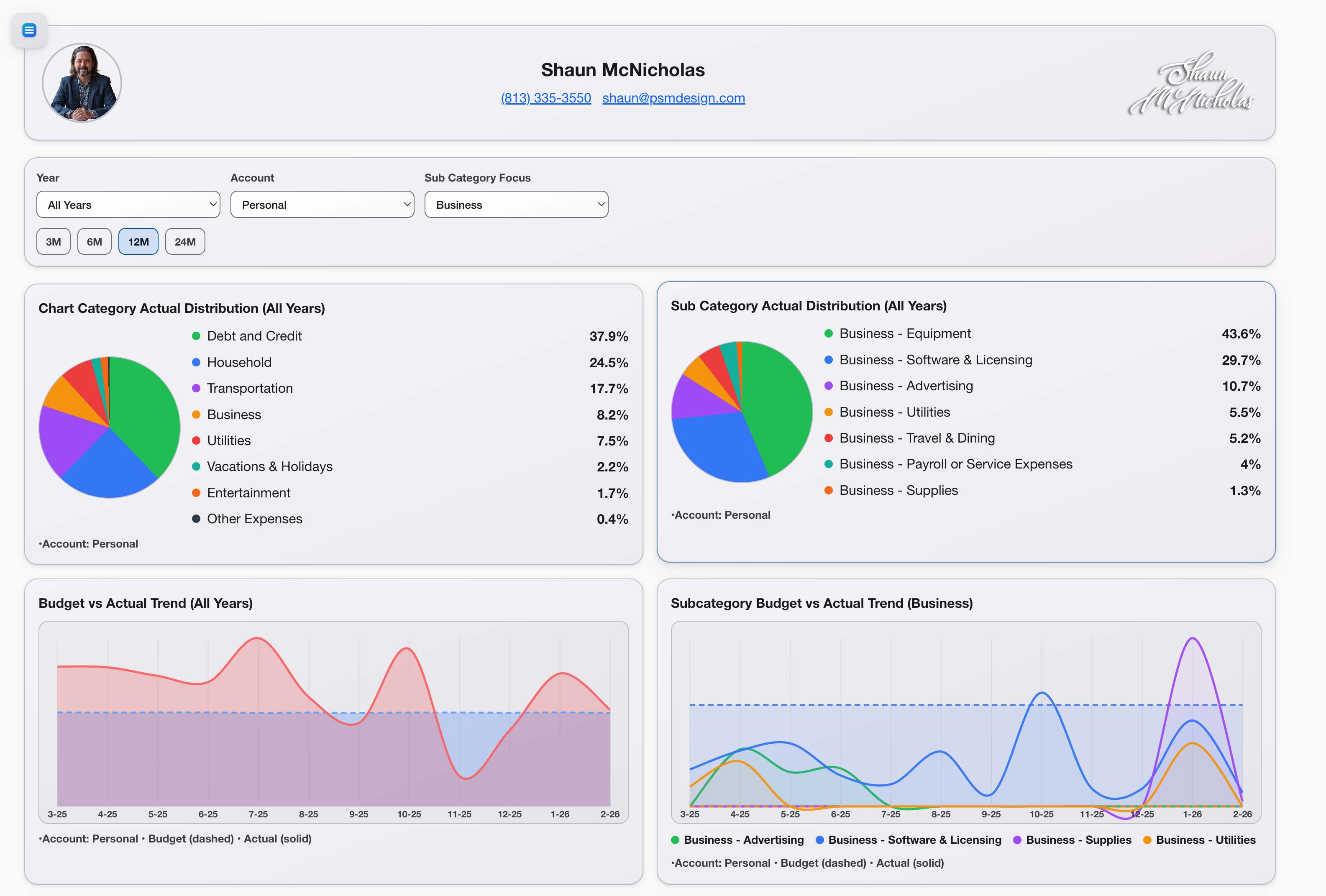Toggle the Business - Supplies legend entry
This screenshot has width=1326, height=896.
pos(1017,840)
